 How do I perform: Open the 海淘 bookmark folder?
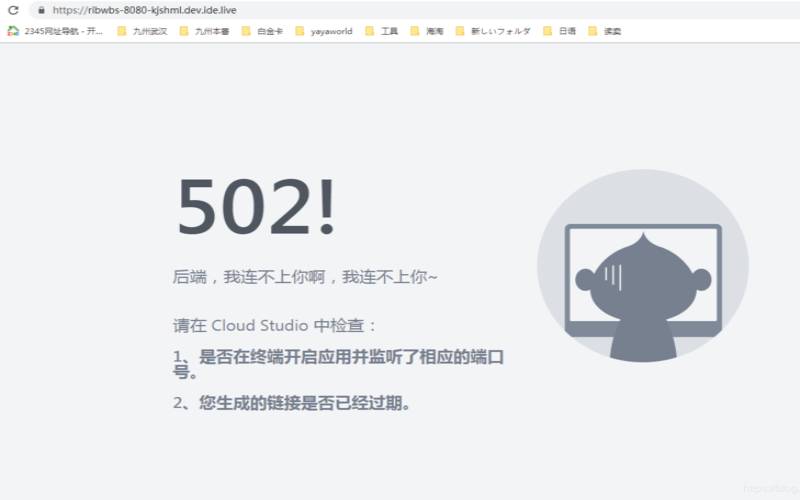click(427, 31)
